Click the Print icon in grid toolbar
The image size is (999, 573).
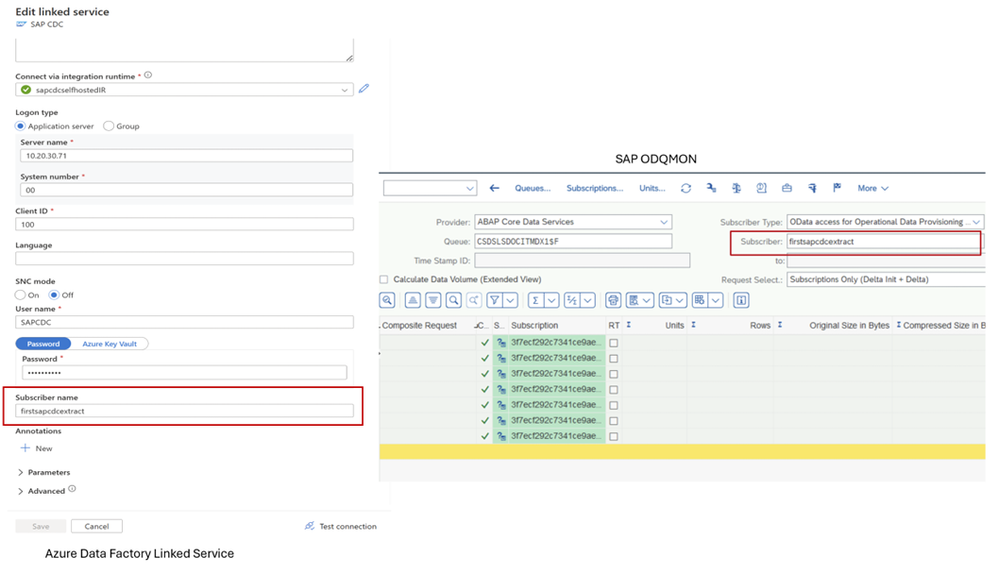(x=613, y=300)
